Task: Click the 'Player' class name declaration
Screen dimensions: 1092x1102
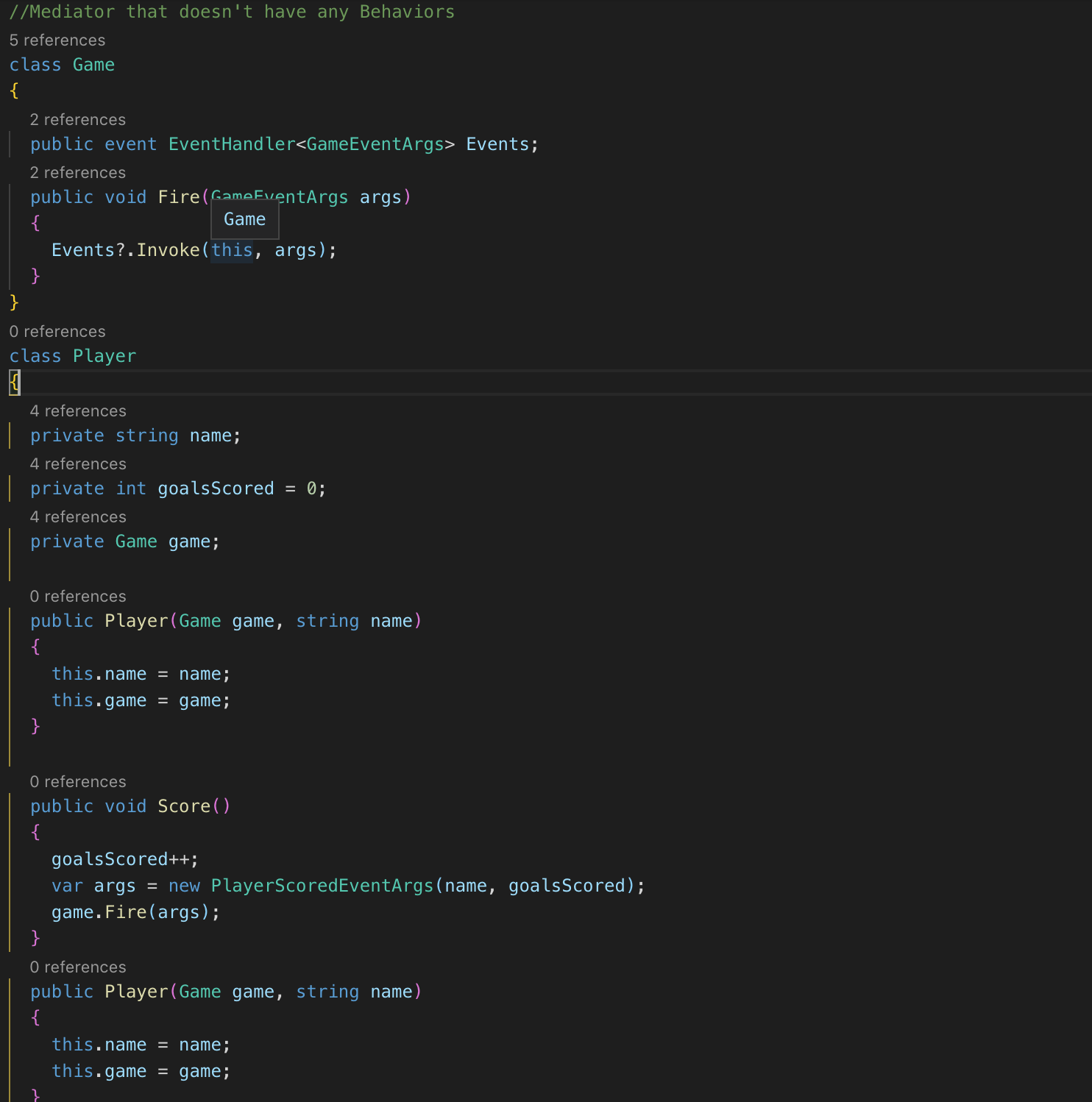Action: (104, 356)
